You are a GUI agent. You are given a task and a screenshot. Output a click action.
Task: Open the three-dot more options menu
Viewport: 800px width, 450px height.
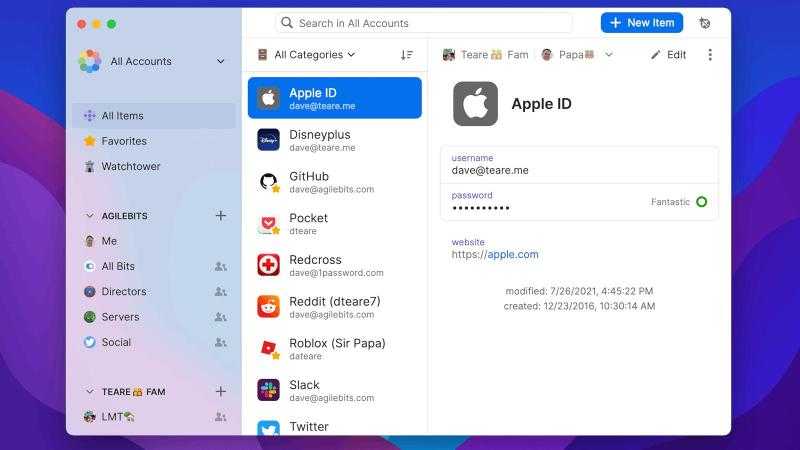[710, 55]
